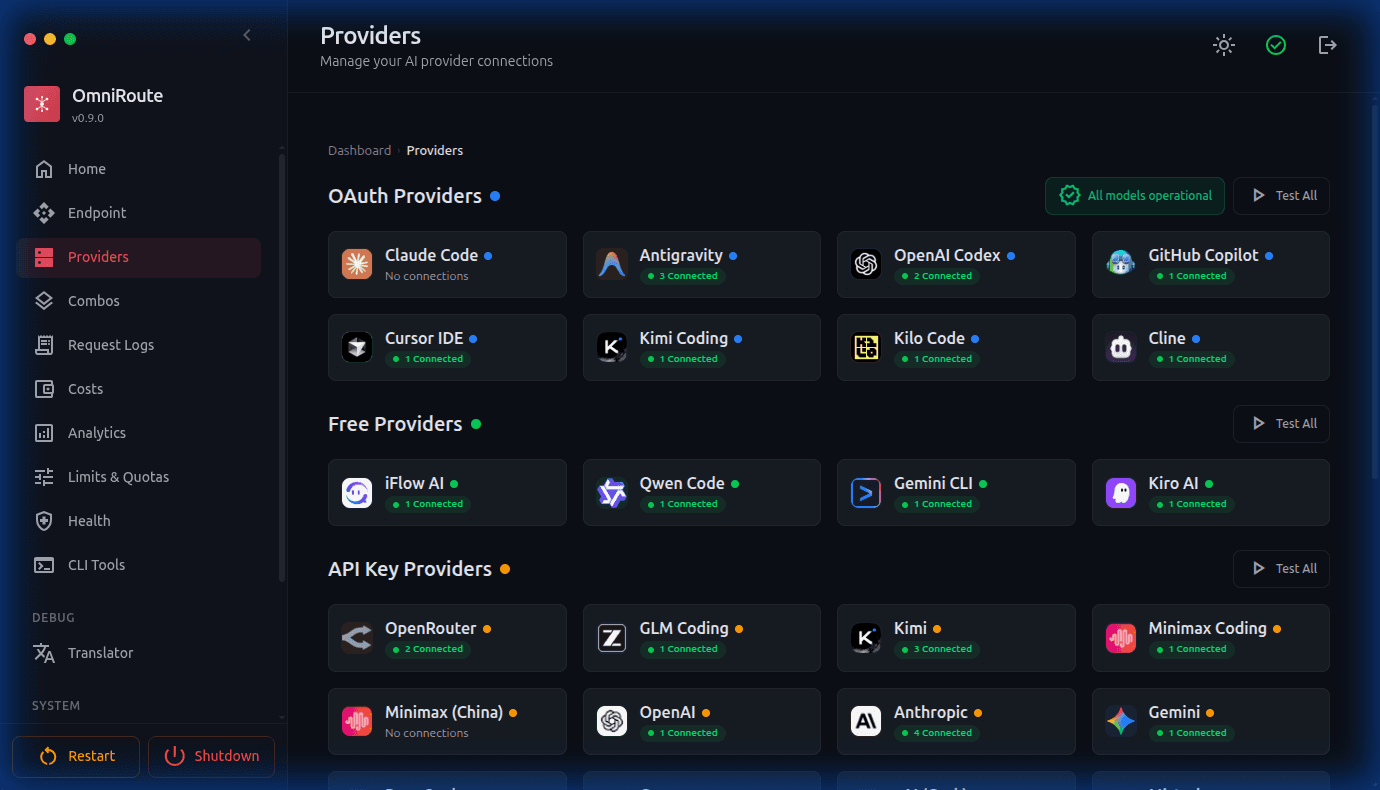Open the Claude Code provider icon
1380x790 pixels.
tap(357, 264)
